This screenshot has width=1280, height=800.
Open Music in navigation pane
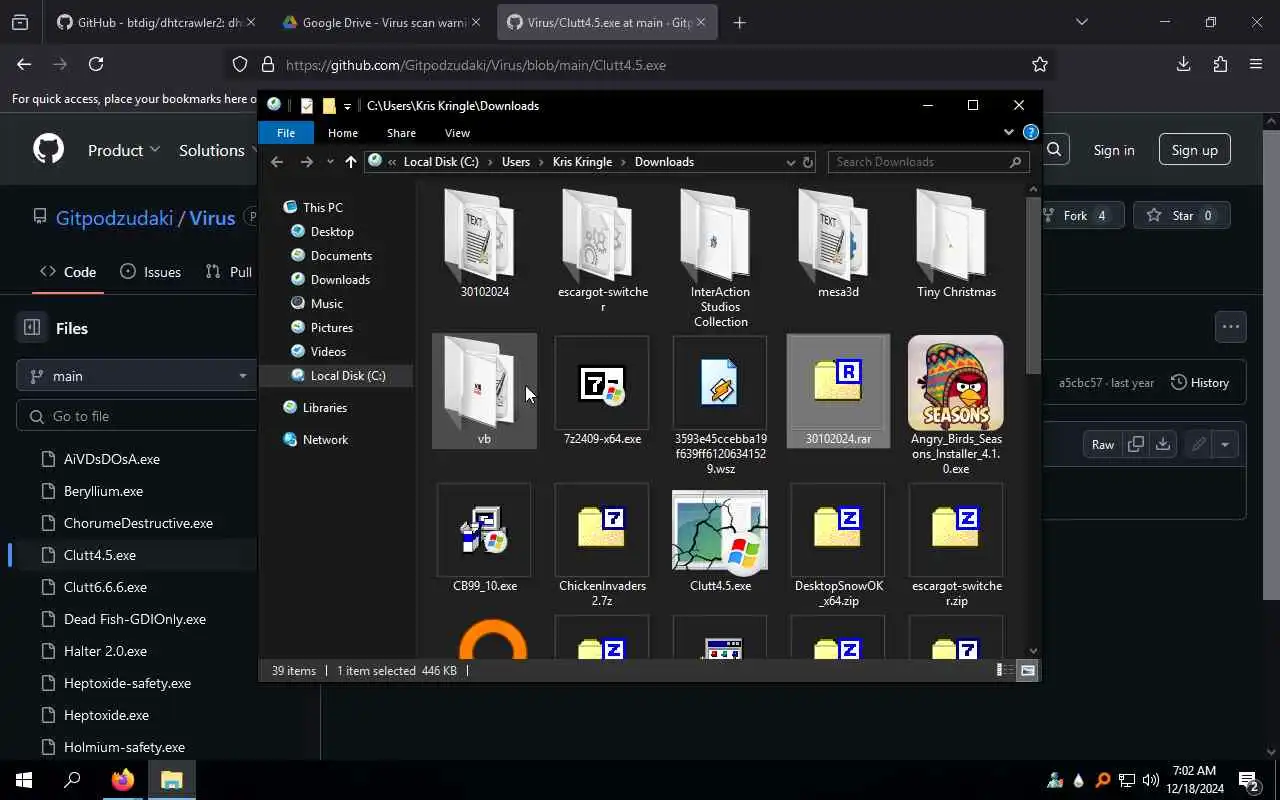(x=326, y=303)
